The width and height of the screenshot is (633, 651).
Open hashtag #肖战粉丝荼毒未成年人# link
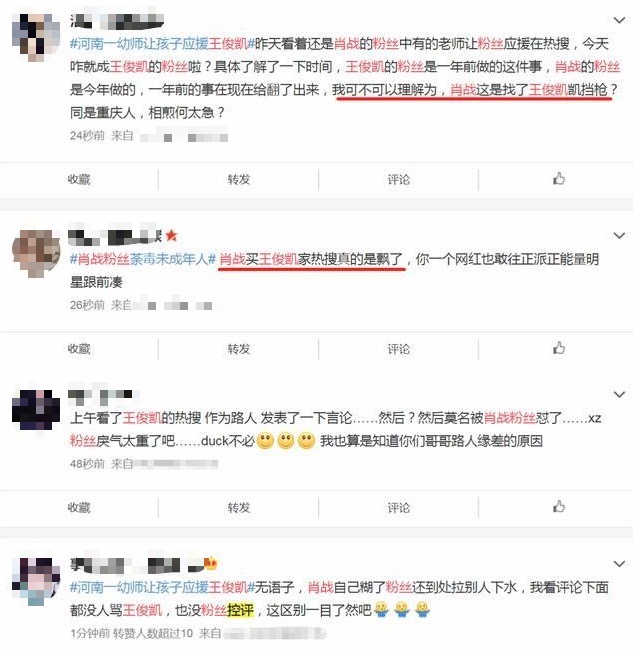[x=143, y=259]
